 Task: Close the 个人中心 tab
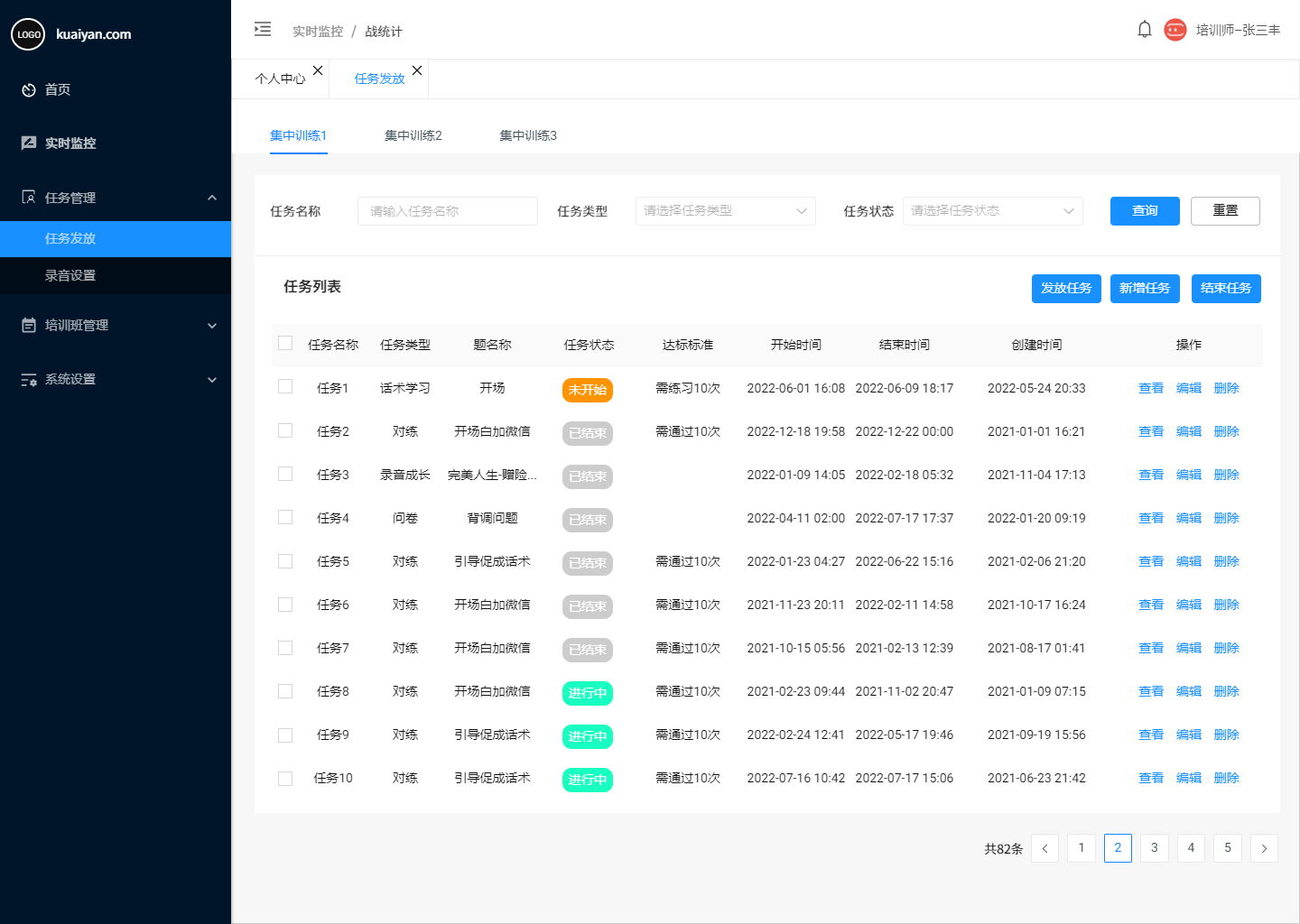[x=318, y=70]
